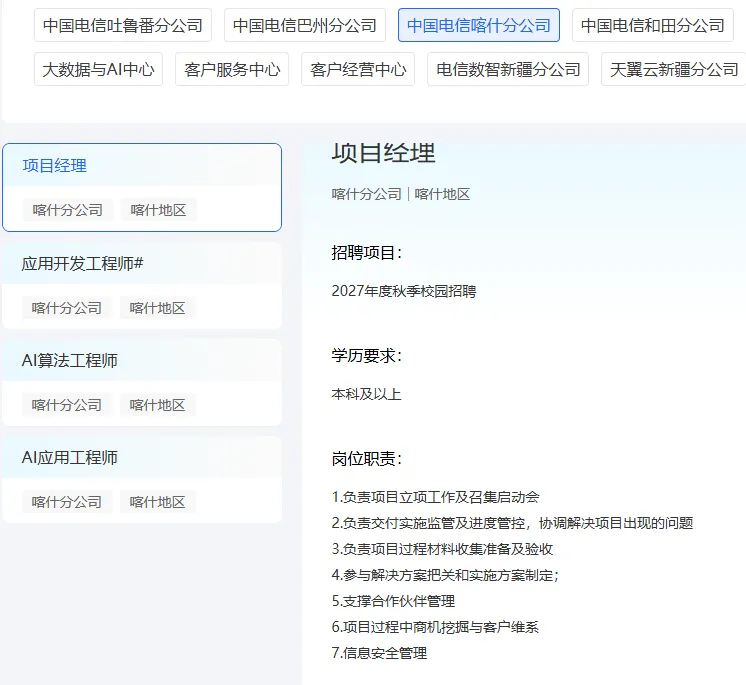746x685 pixels.
Task: Open the AI算法工程师 job card
Action: 142,382
